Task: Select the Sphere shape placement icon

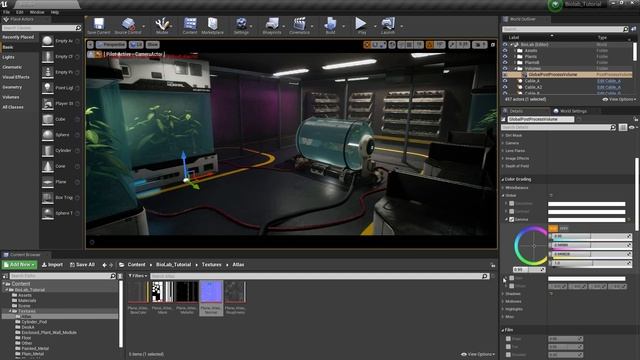Action: [x=48, y=135]
